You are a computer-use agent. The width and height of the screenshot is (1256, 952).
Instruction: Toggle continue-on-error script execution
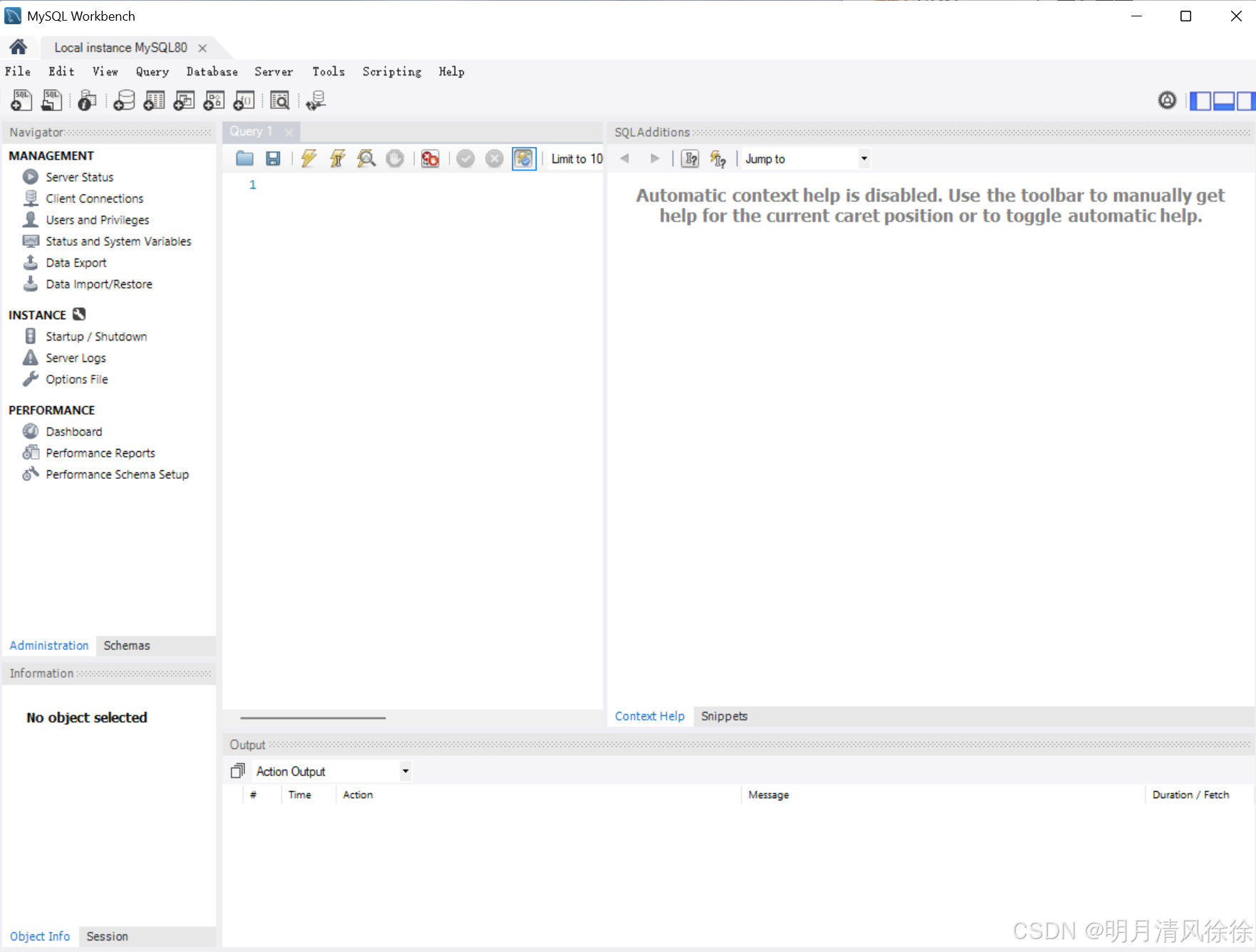coord(430,158)
